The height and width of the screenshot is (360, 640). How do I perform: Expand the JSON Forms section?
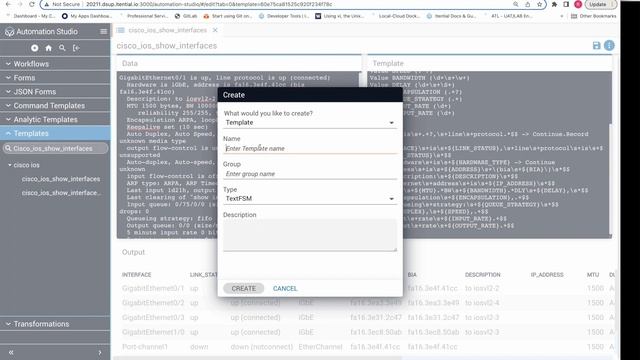click(x=55, y=91)
